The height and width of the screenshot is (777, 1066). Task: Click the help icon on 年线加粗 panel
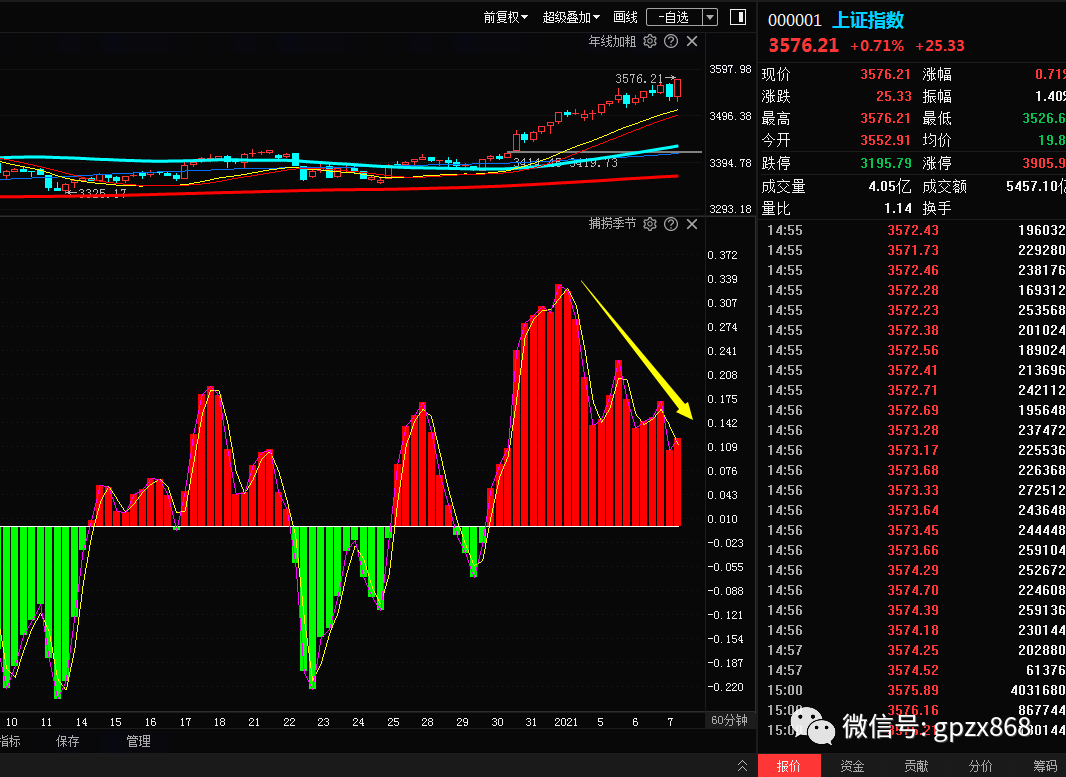[x=670, y=41]
